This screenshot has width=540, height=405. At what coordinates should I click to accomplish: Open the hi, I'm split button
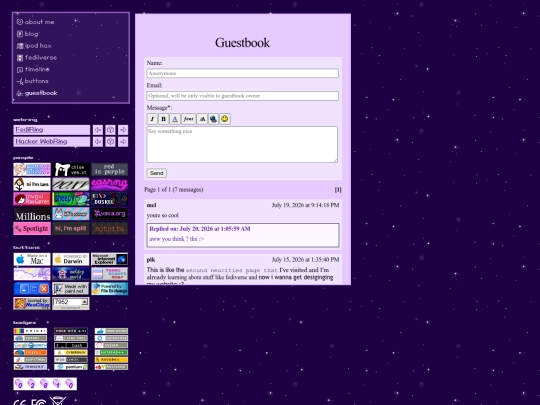pyautogui.click(x=71, y=228)
